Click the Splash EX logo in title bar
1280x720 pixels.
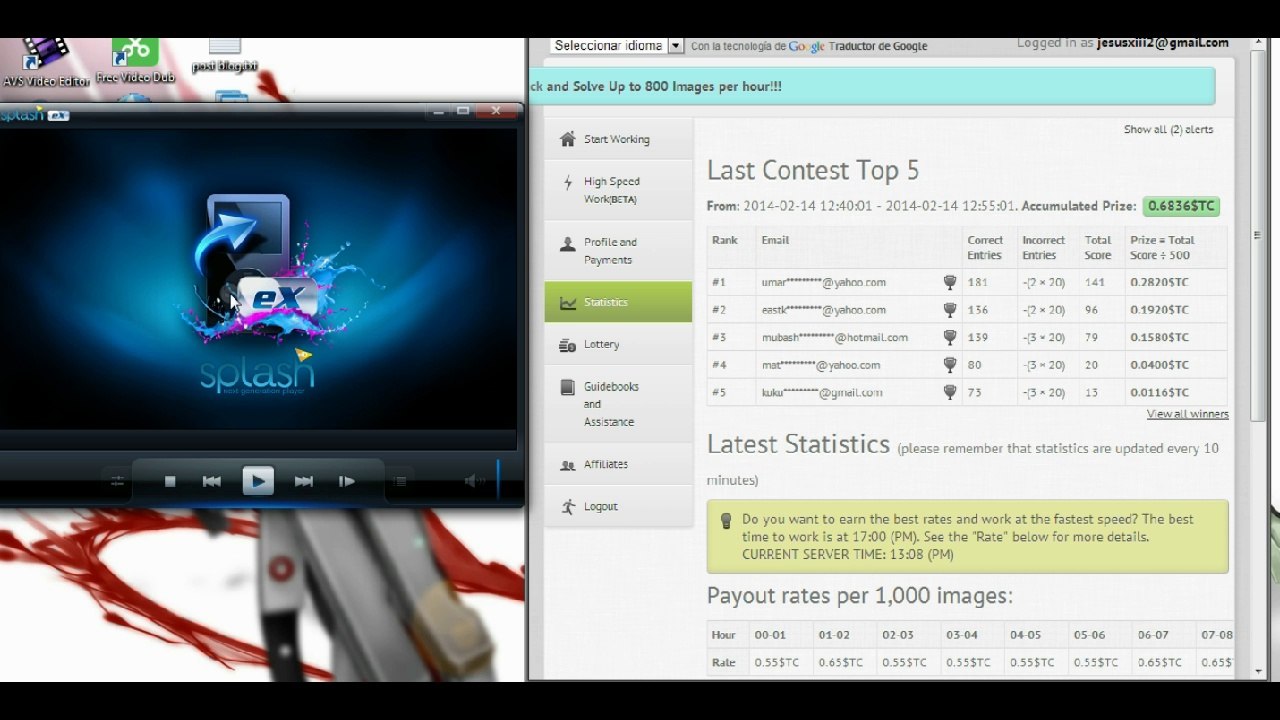point(35,115)
